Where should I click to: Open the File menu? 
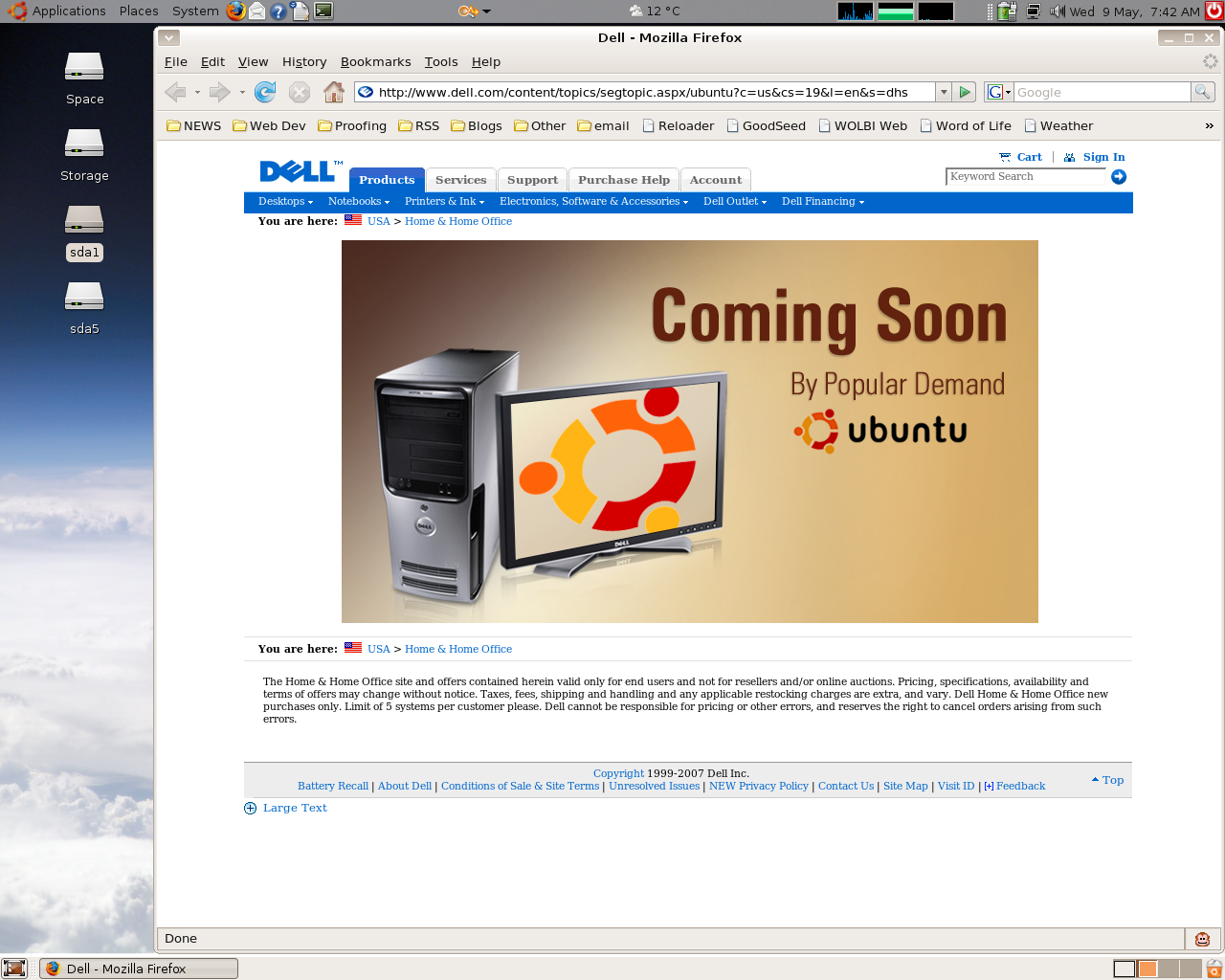[176, 61]
